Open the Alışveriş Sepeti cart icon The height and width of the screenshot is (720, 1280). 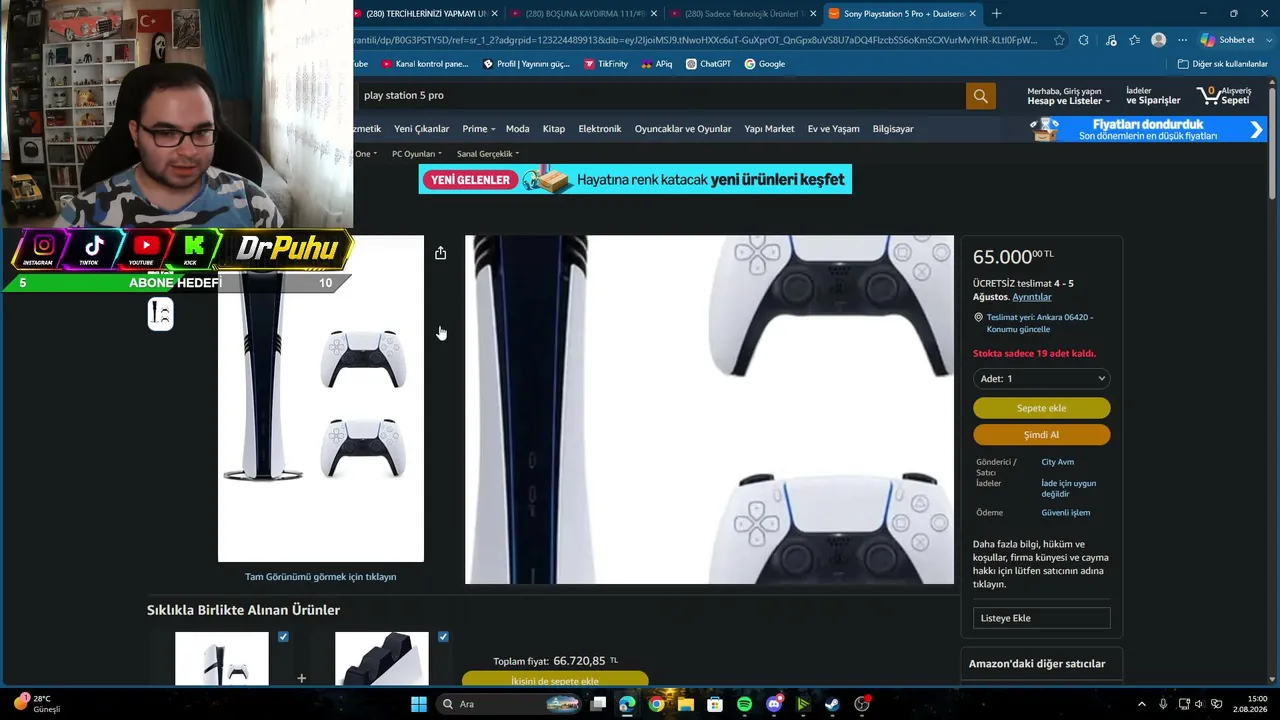(1224, 96)
